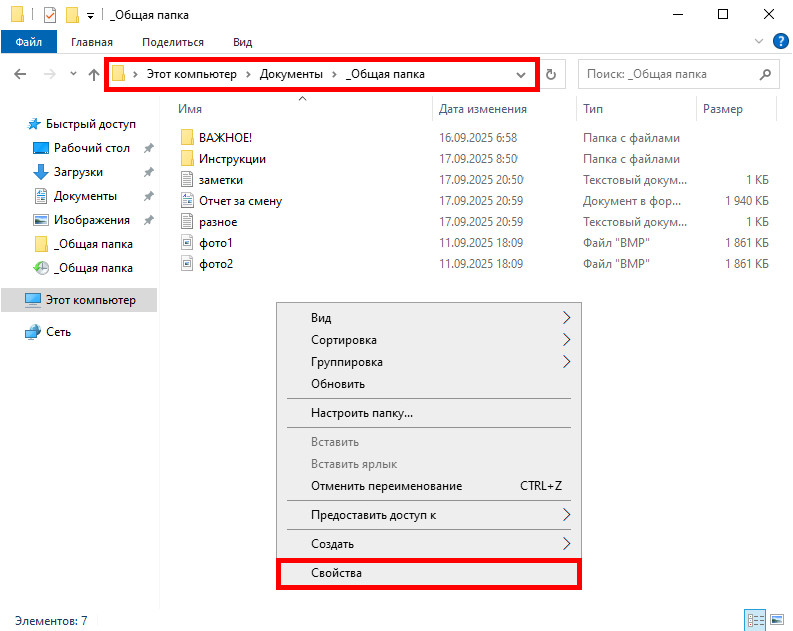The height and width of the screenshot is (631, 793).
Task: Select the фото1 BMP file
Action: 216,243
